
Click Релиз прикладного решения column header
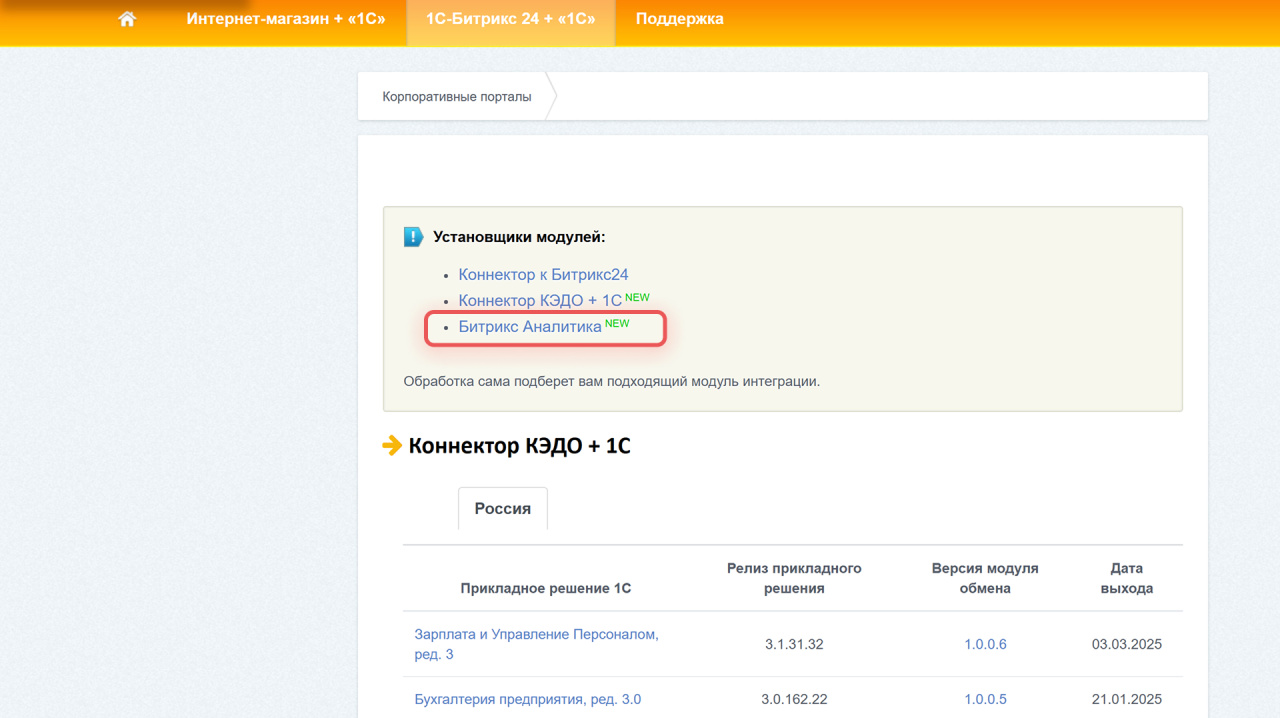click(794, 578)
